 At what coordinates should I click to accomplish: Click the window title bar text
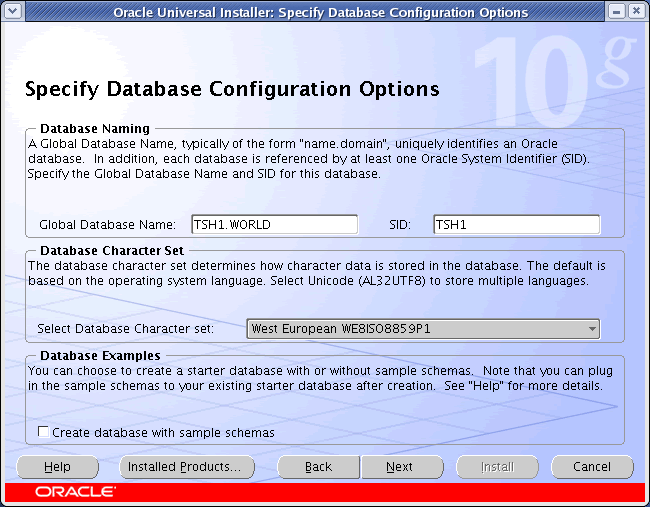tap(321, 12)
